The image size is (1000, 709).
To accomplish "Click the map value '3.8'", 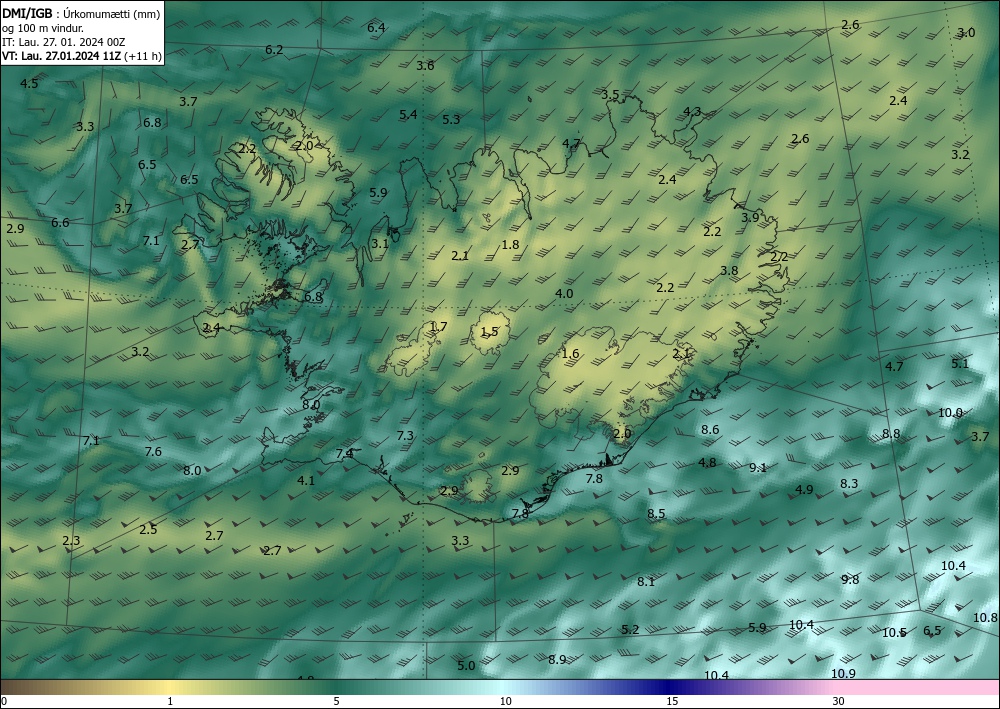I will coord(729,271).
